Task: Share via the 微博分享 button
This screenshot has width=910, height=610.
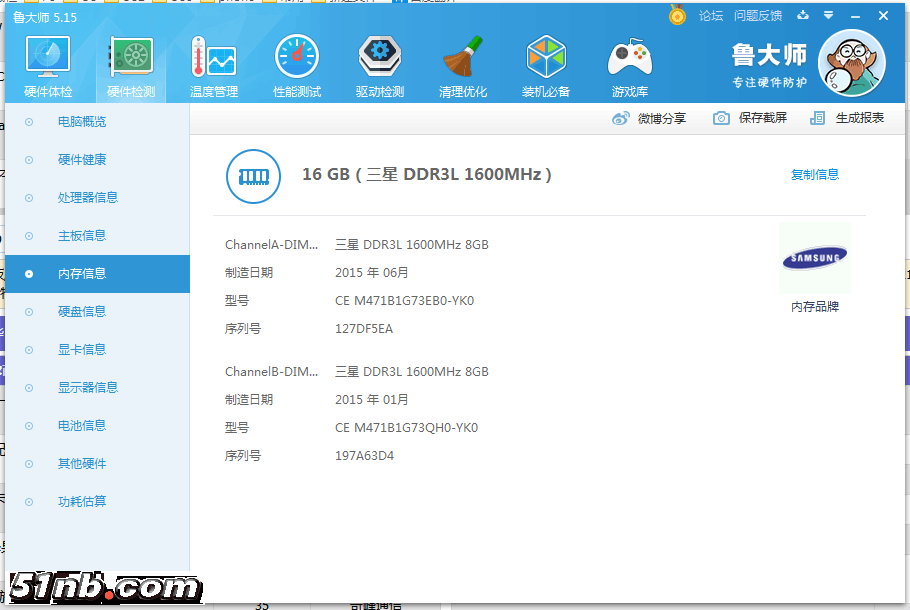Action: pyautogui.click(x=650, y=118)
